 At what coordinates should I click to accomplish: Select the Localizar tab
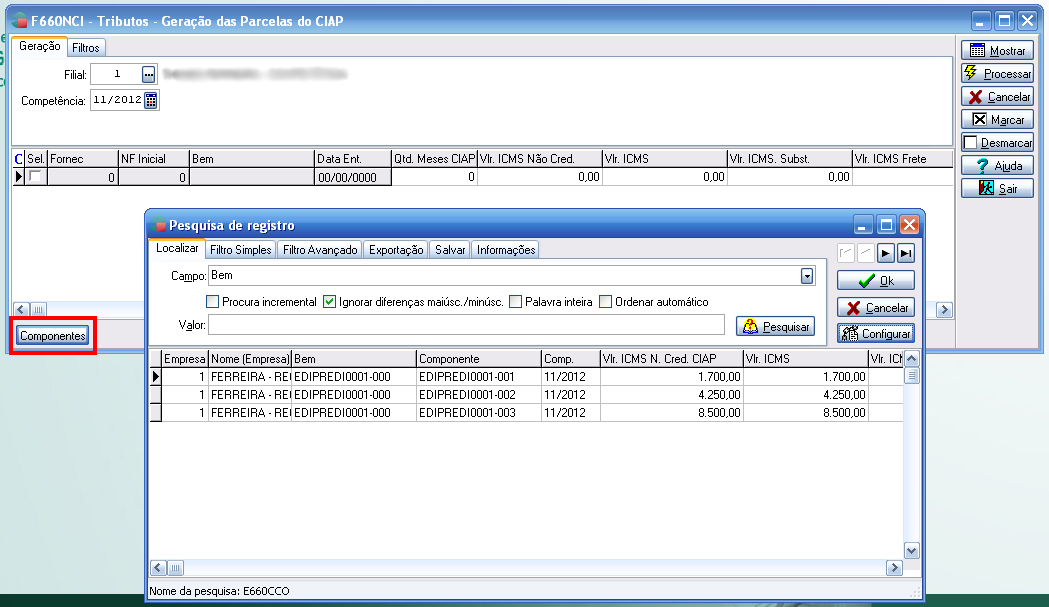pos(177,248)
